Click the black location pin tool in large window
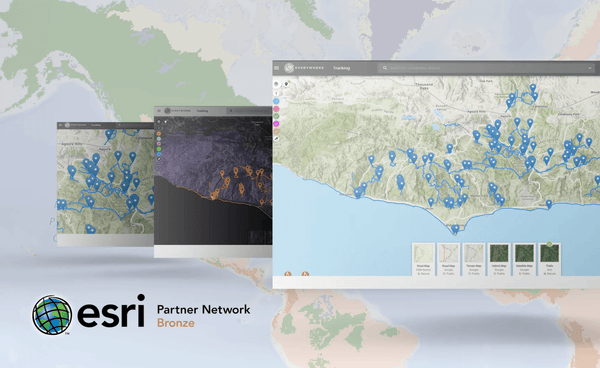This screenshot has width=600, height=368. tap(286, 84)
